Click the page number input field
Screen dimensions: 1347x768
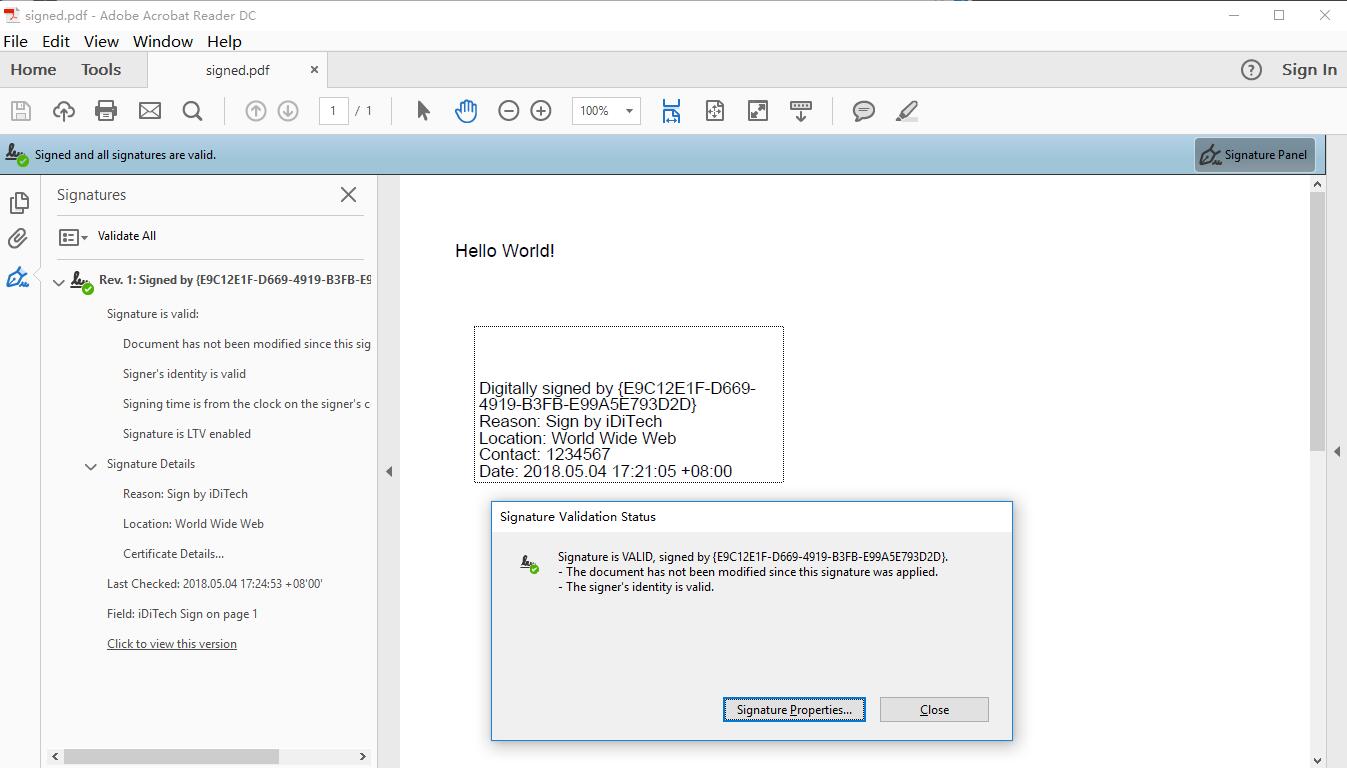click(x=333, y=111)
